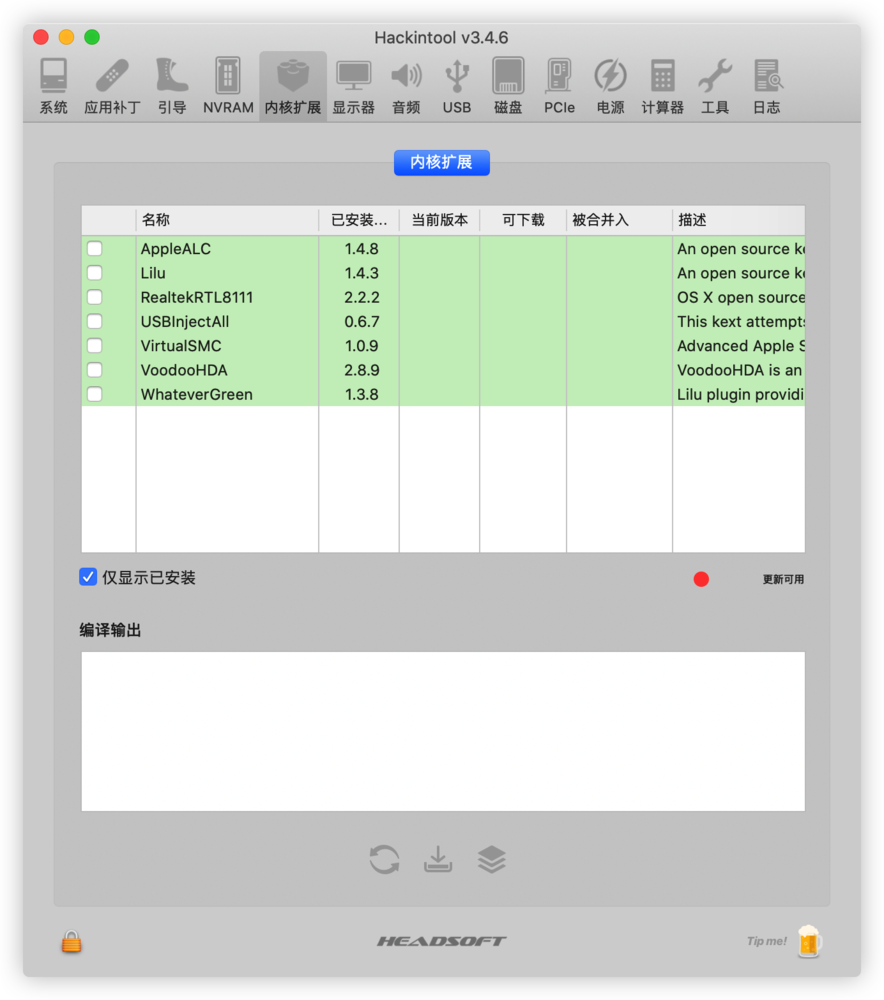Open the USB section
Viewport: 884px width, 1000px height.
pos(457,86)
